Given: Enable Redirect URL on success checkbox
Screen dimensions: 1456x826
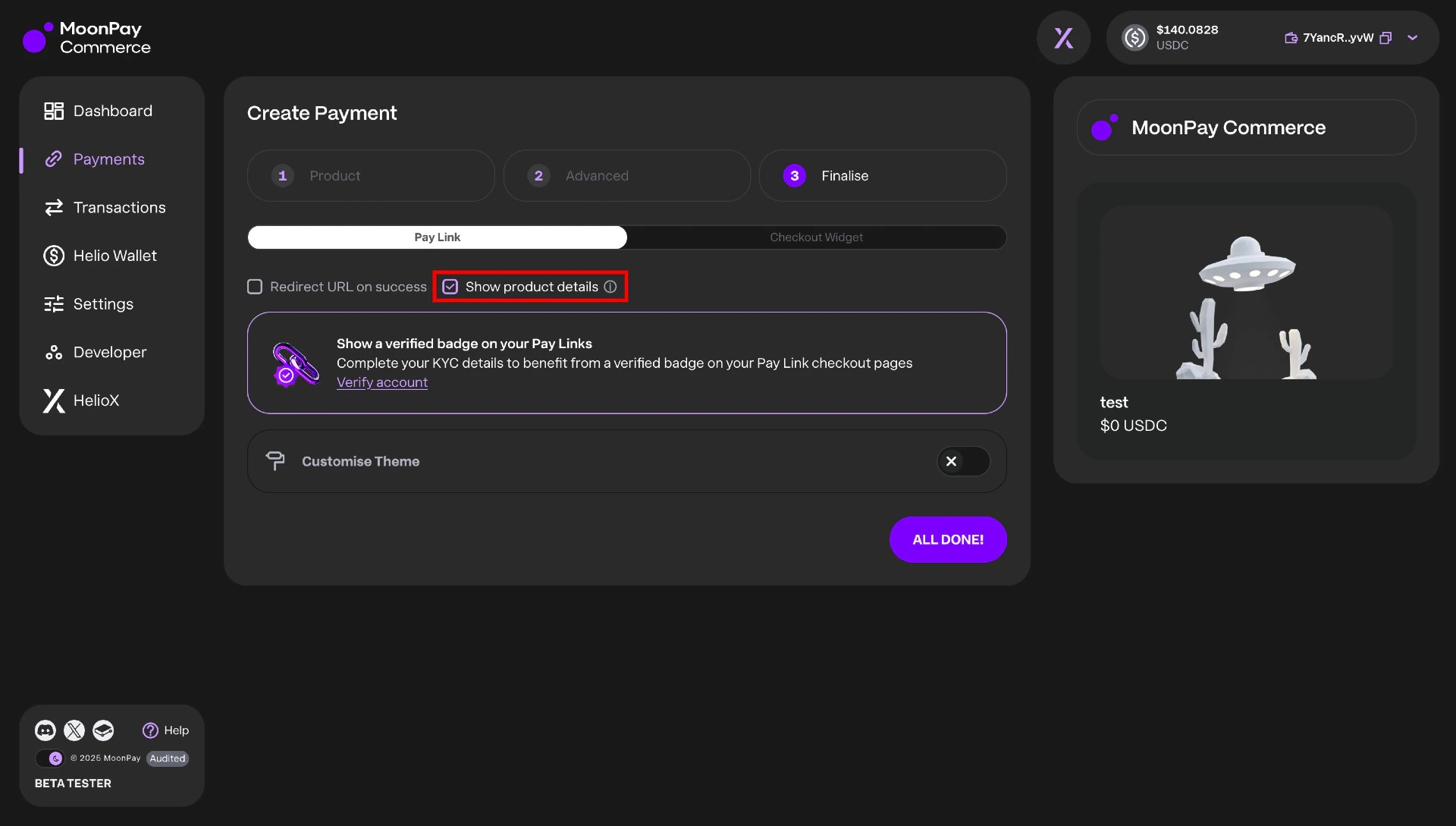Looking at the screenshot, I should click(255, 287).
